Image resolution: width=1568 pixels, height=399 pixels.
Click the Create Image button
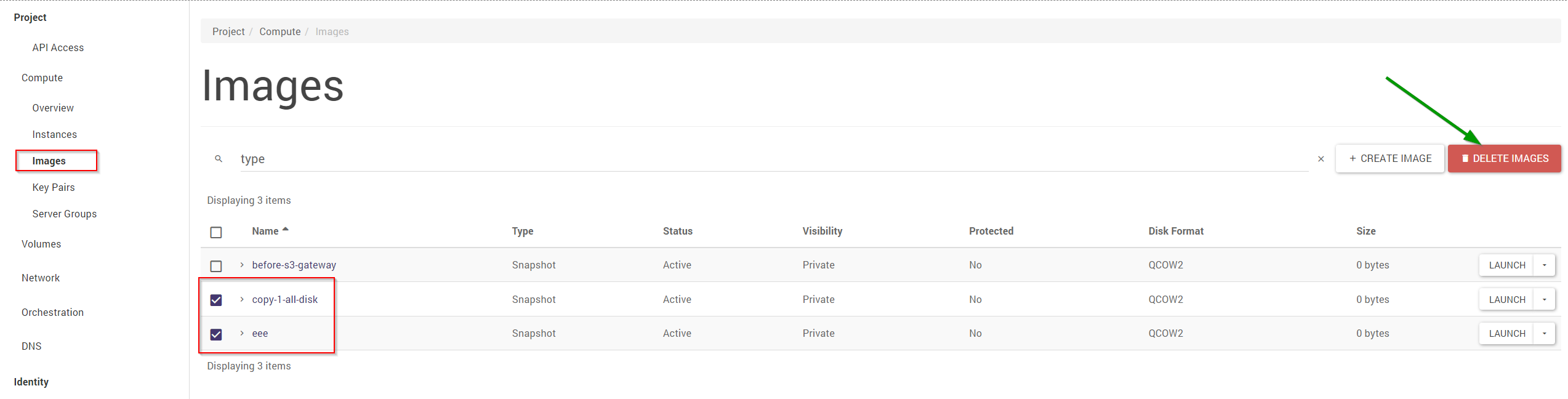point(1389,159)
